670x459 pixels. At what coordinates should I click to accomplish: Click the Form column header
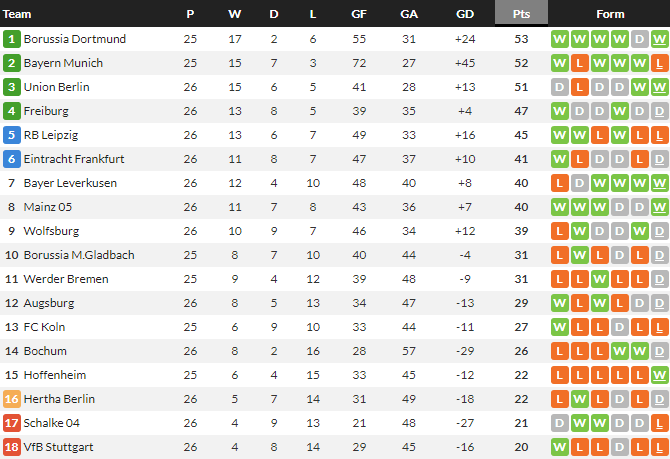[x=610, y=14]
